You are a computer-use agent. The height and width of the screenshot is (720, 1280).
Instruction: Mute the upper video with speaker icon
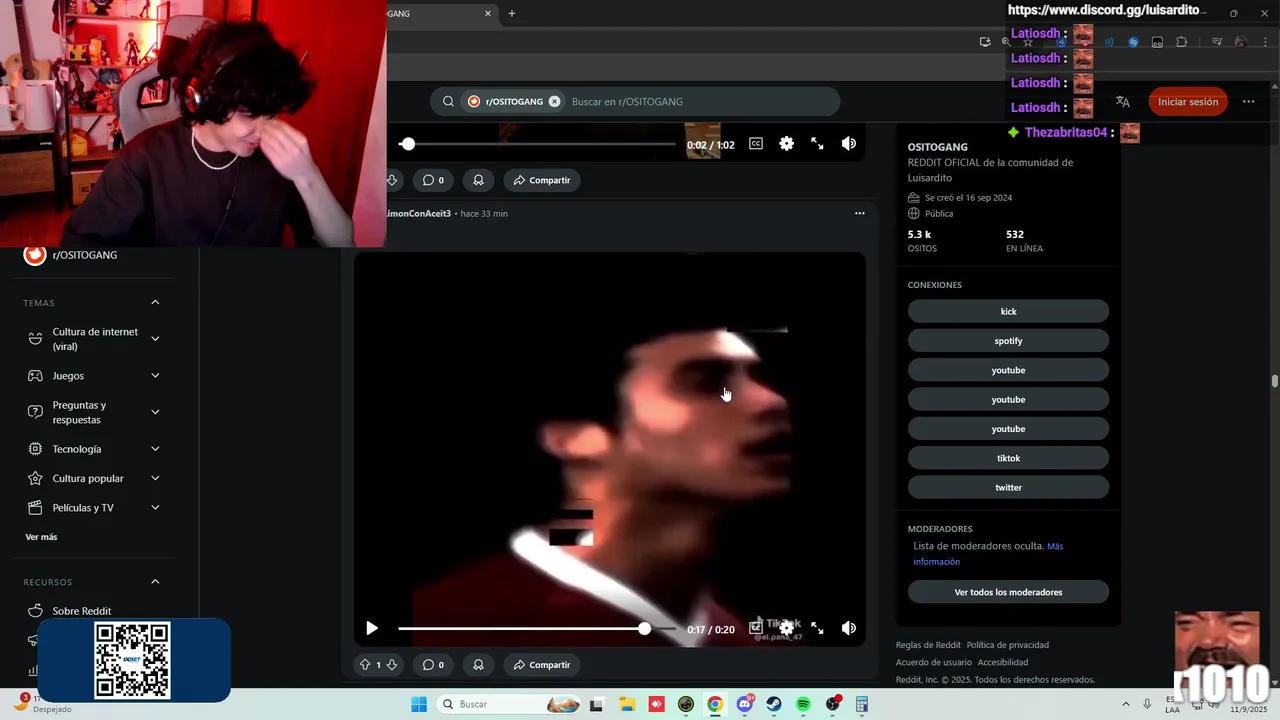pyautogui.click(x=848, y=144)
